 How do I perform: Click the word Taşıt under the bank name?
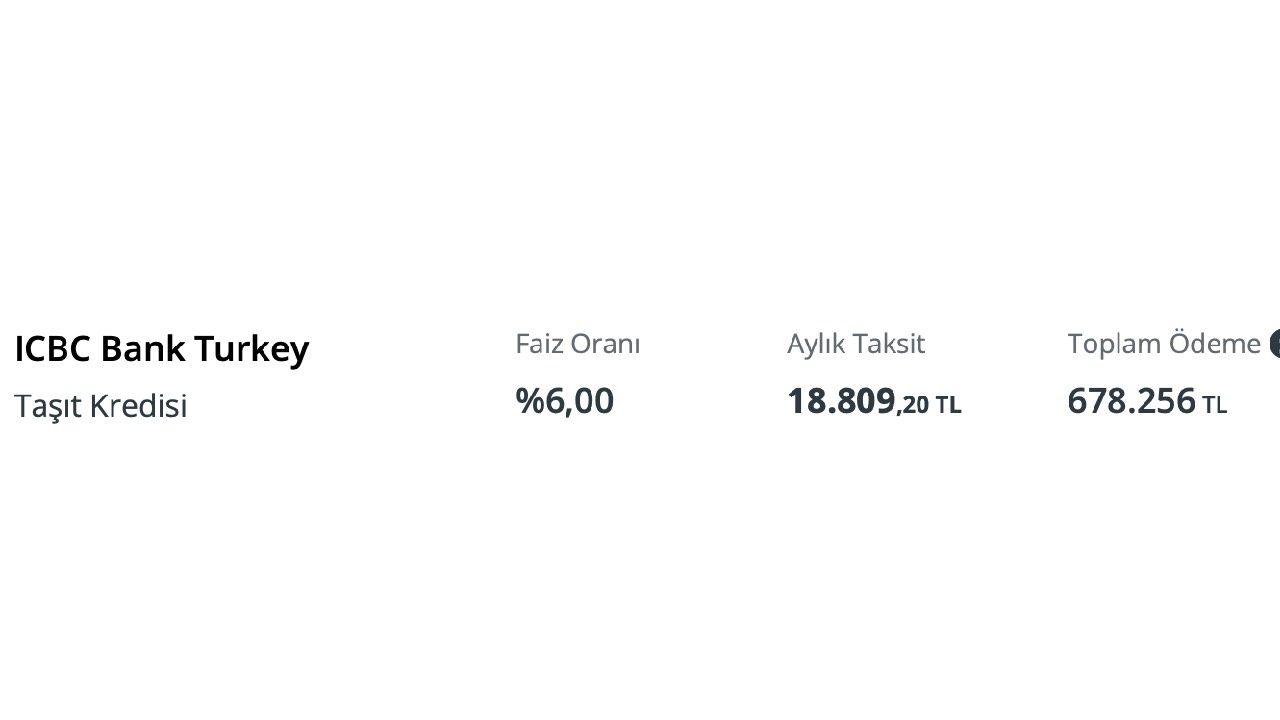(x=48, y=406)
